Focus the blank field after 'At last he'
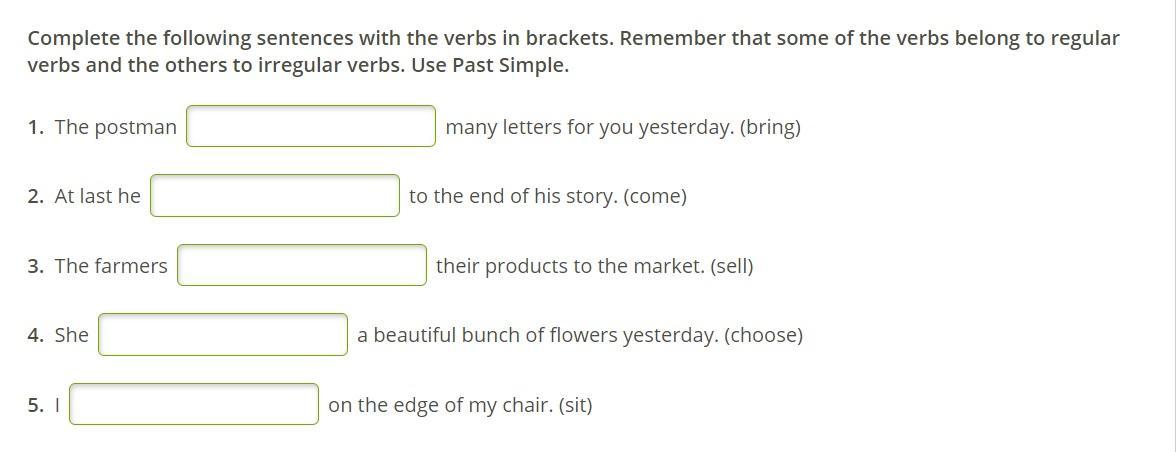1176x452 pixels. click(x=274, y=196)
